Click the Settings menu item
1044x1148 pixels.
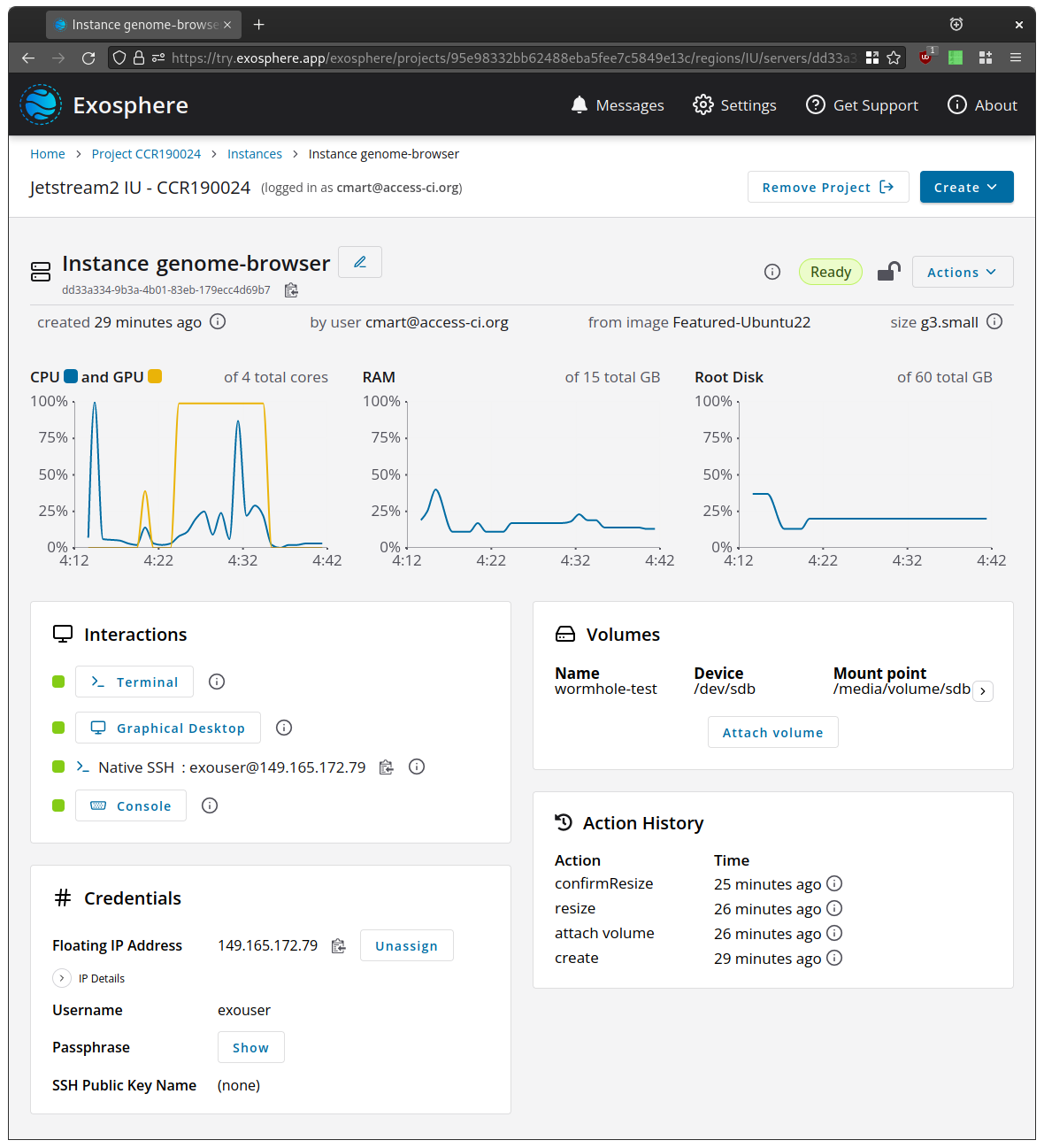click(x=735, y=105)
